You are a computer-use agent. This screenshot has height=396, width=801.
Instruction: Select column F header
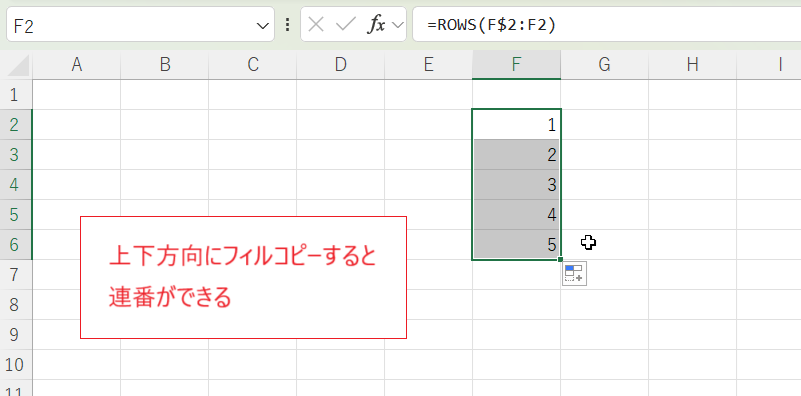point(516,65)
